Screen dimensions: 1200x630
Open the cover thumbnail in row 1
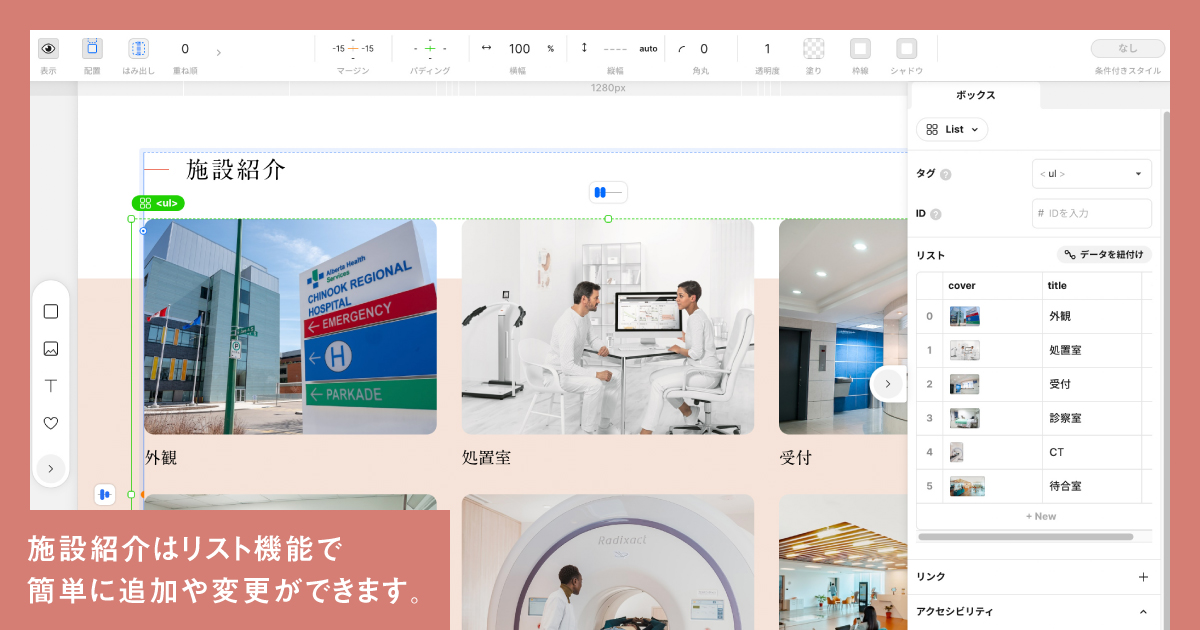pos(965,350)
